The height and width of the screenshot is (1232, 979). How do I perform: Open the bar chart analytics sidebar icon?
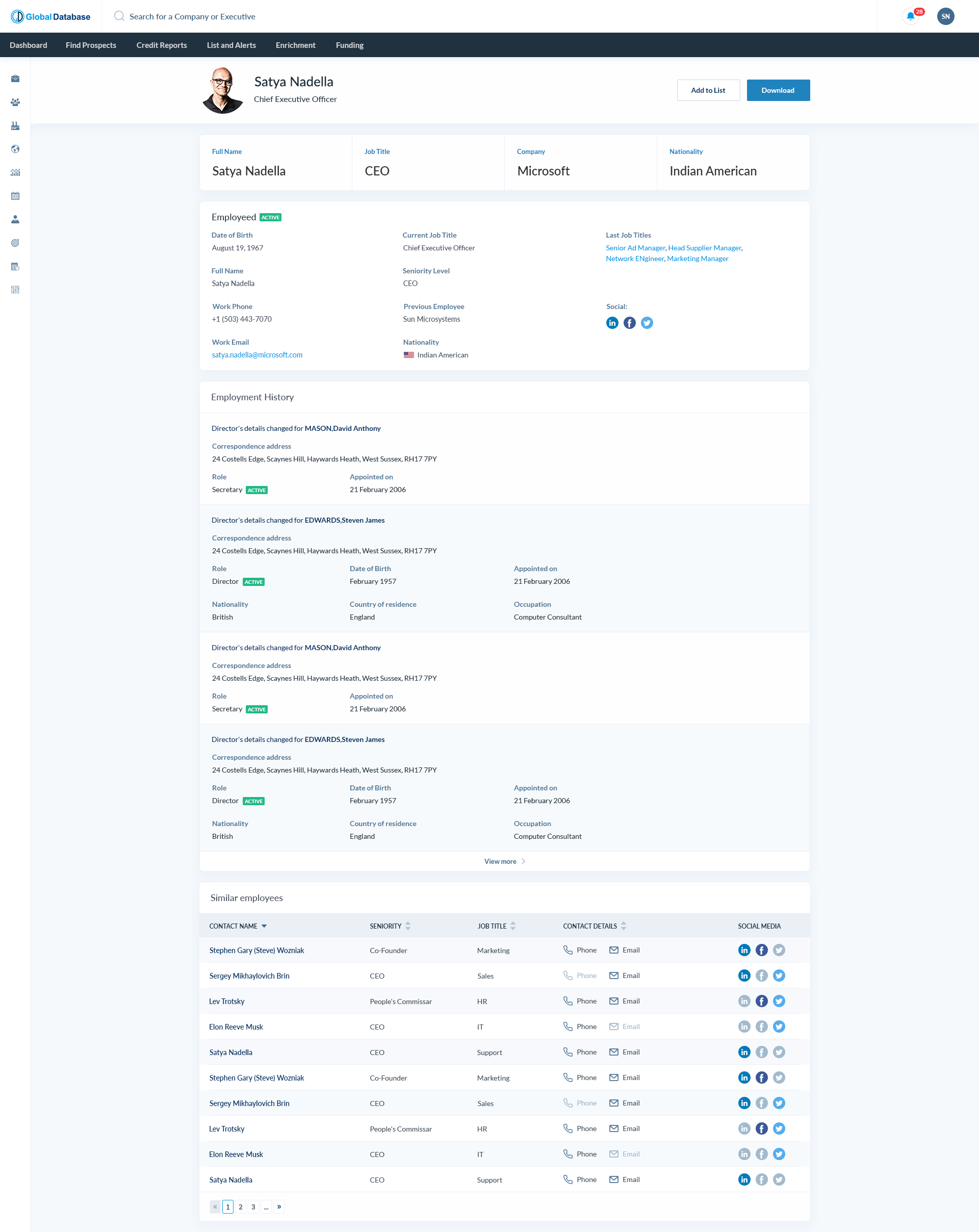point(15,172)
